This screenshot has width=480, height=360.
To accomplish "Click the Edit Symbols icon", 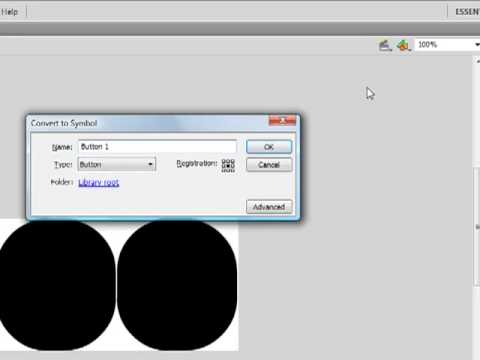I will click(403, 45).
